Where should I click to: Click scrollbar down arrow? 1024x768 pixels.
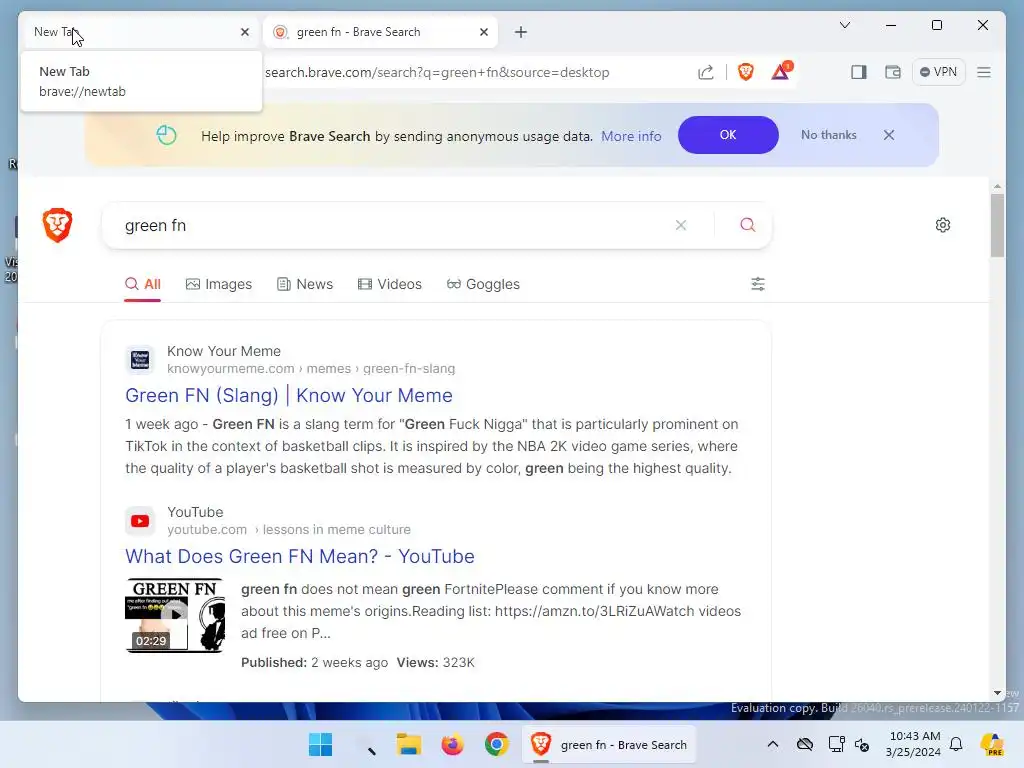[997, 693]
